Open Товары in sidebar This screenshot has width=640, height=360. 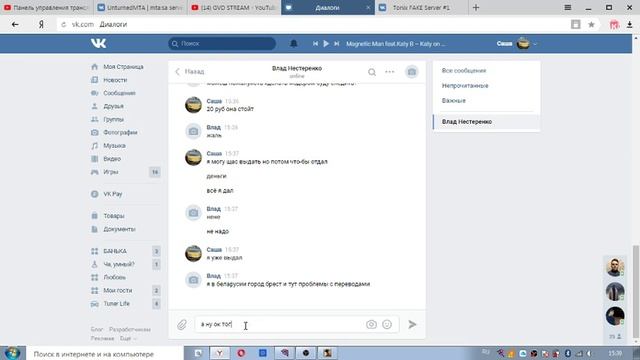pyautogui.click(x=114, y=216)
